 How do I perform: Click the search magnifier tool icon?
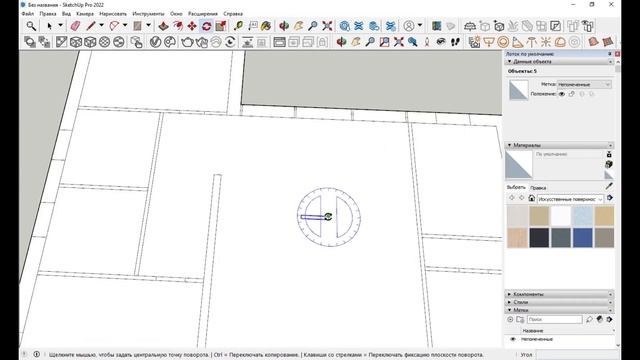[31, 26]
